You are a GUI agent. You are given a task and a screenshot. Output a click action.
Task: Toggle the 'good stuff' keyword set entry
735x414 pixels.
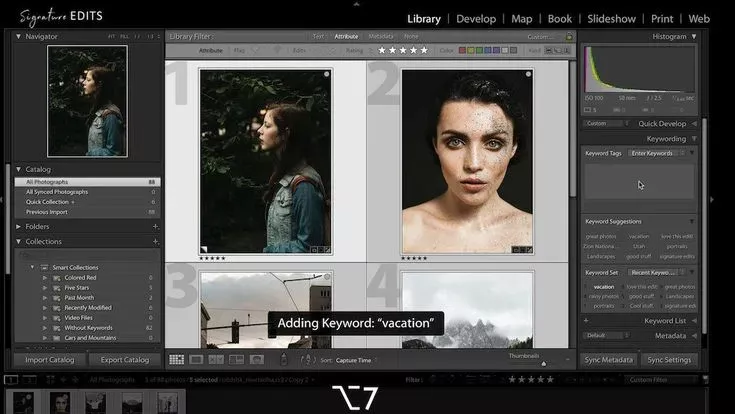(x=642, y=296)
